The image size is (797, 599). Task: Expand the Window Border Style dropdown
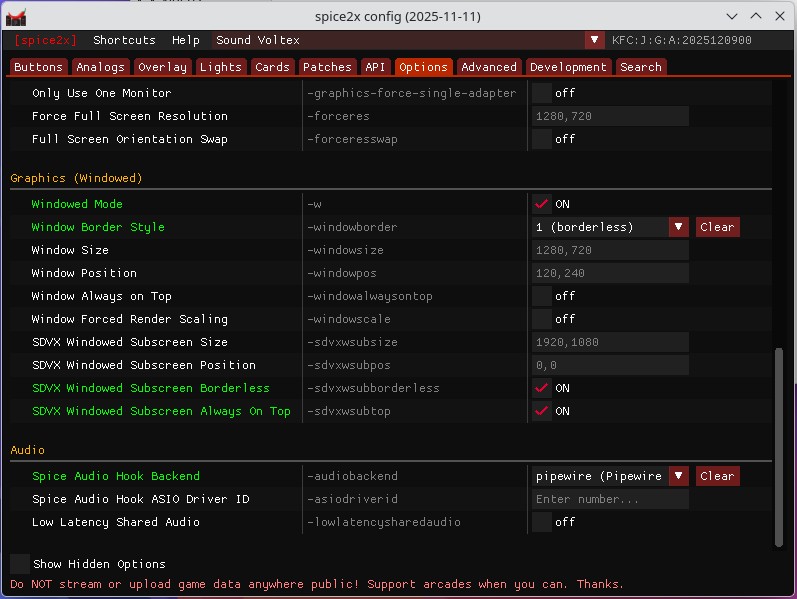pyautogui.click(x=678, y=227)
